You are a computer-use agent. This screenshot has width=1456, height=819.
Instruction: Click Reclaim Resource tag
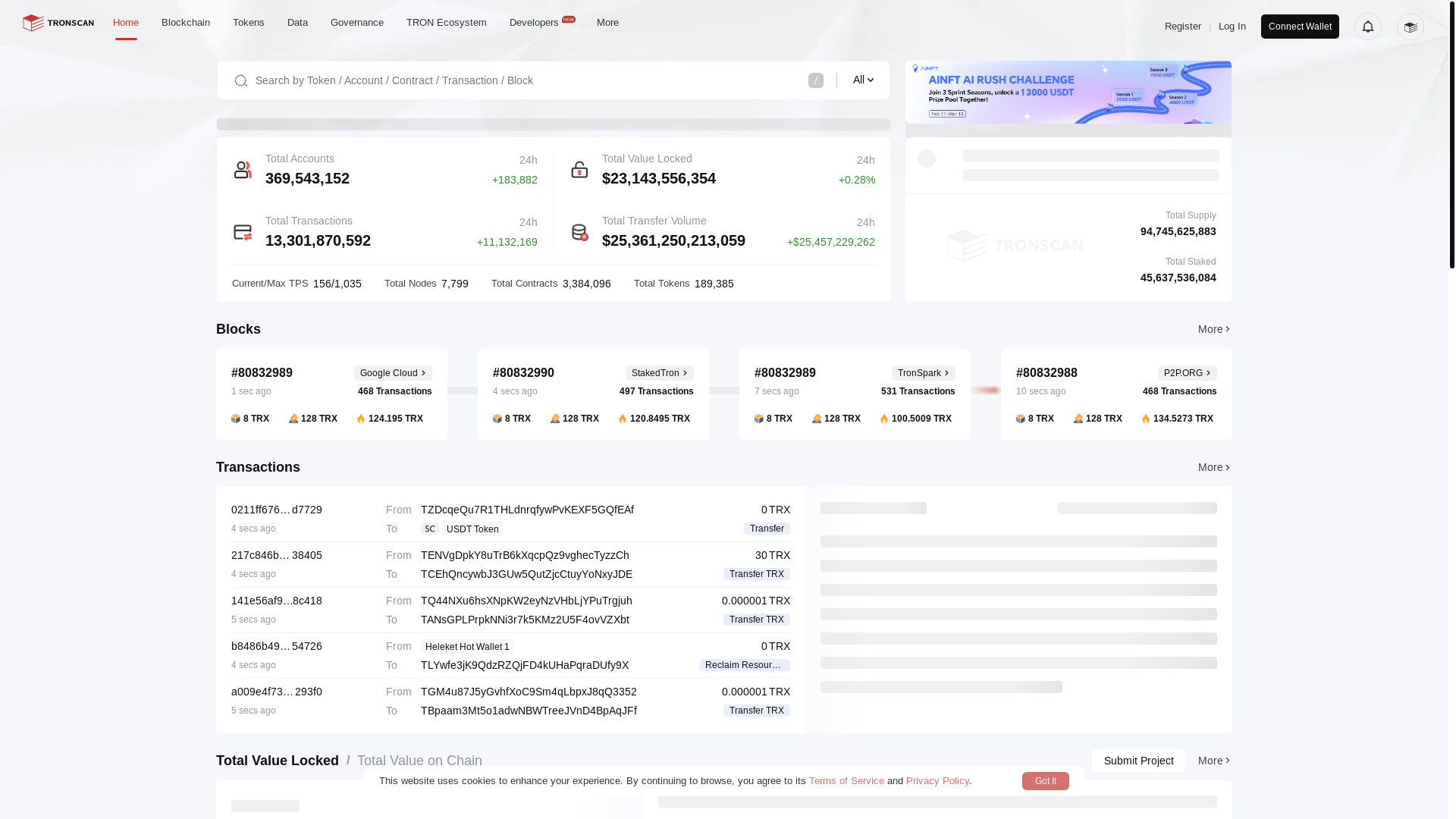(x=745, y=665)
